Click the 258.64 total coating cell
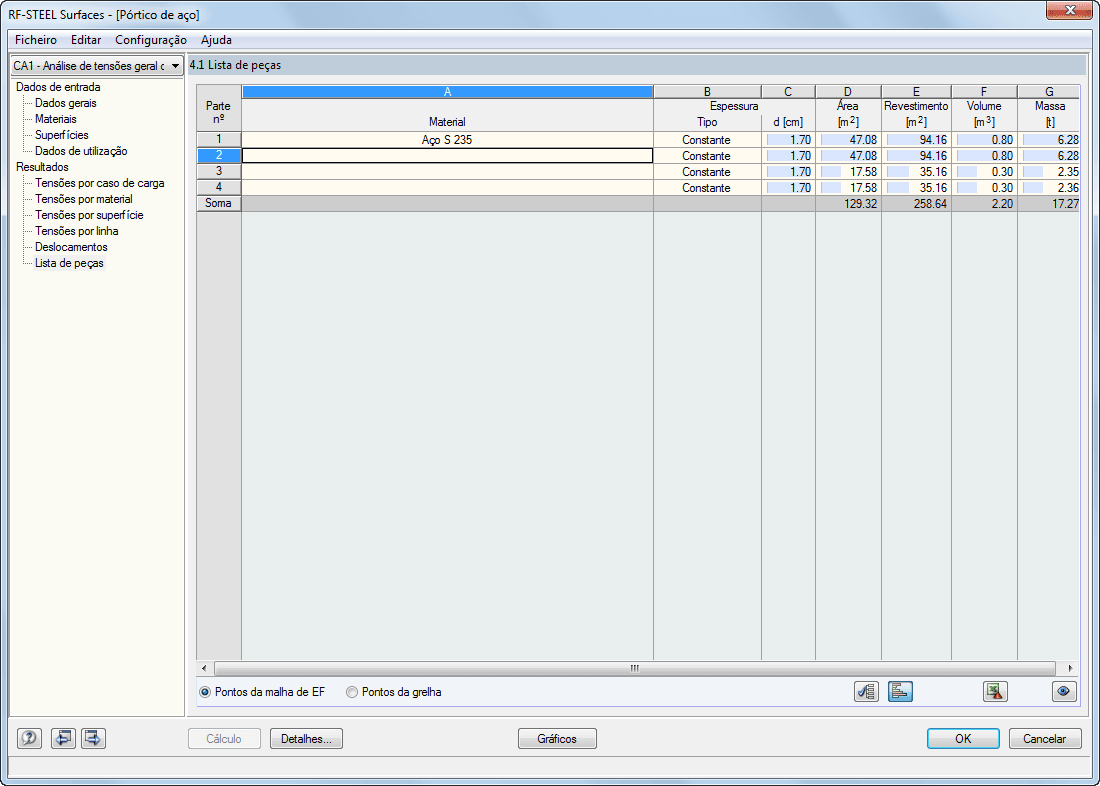The width and height of the screenshot is (1100, 786). coord(916,204)
